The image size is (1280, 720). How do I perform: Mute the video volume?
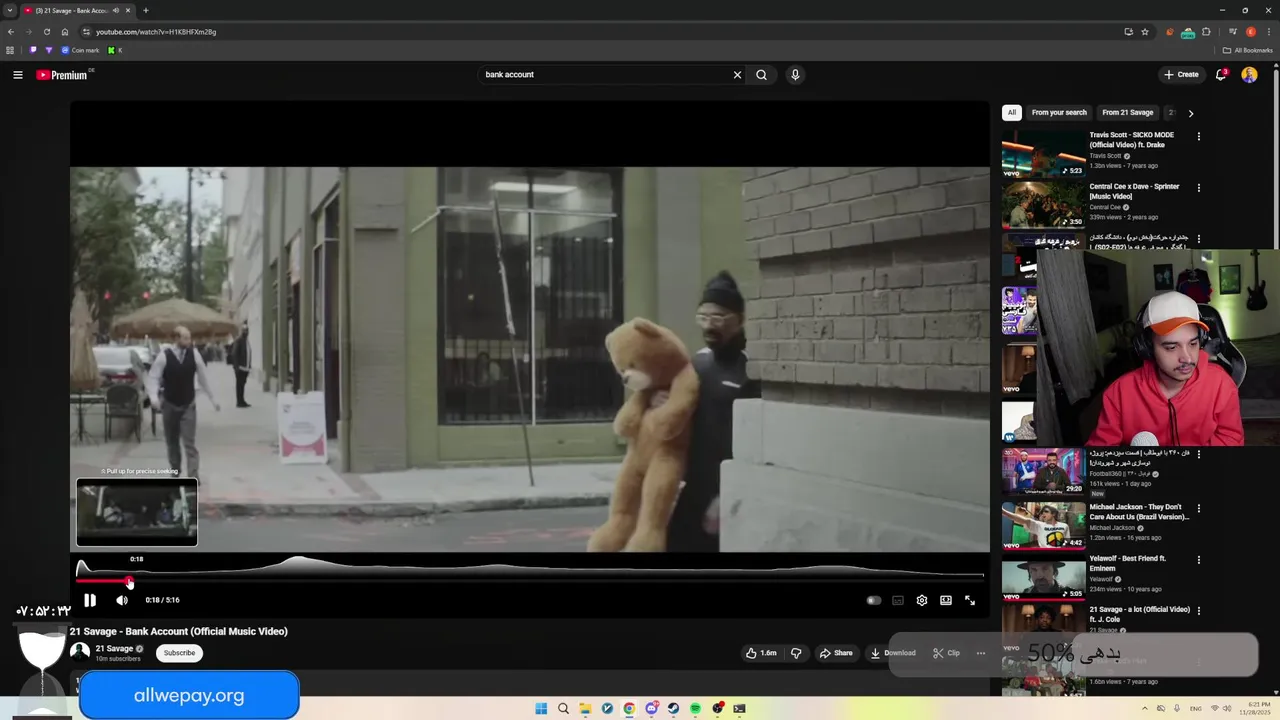(122, 600)
